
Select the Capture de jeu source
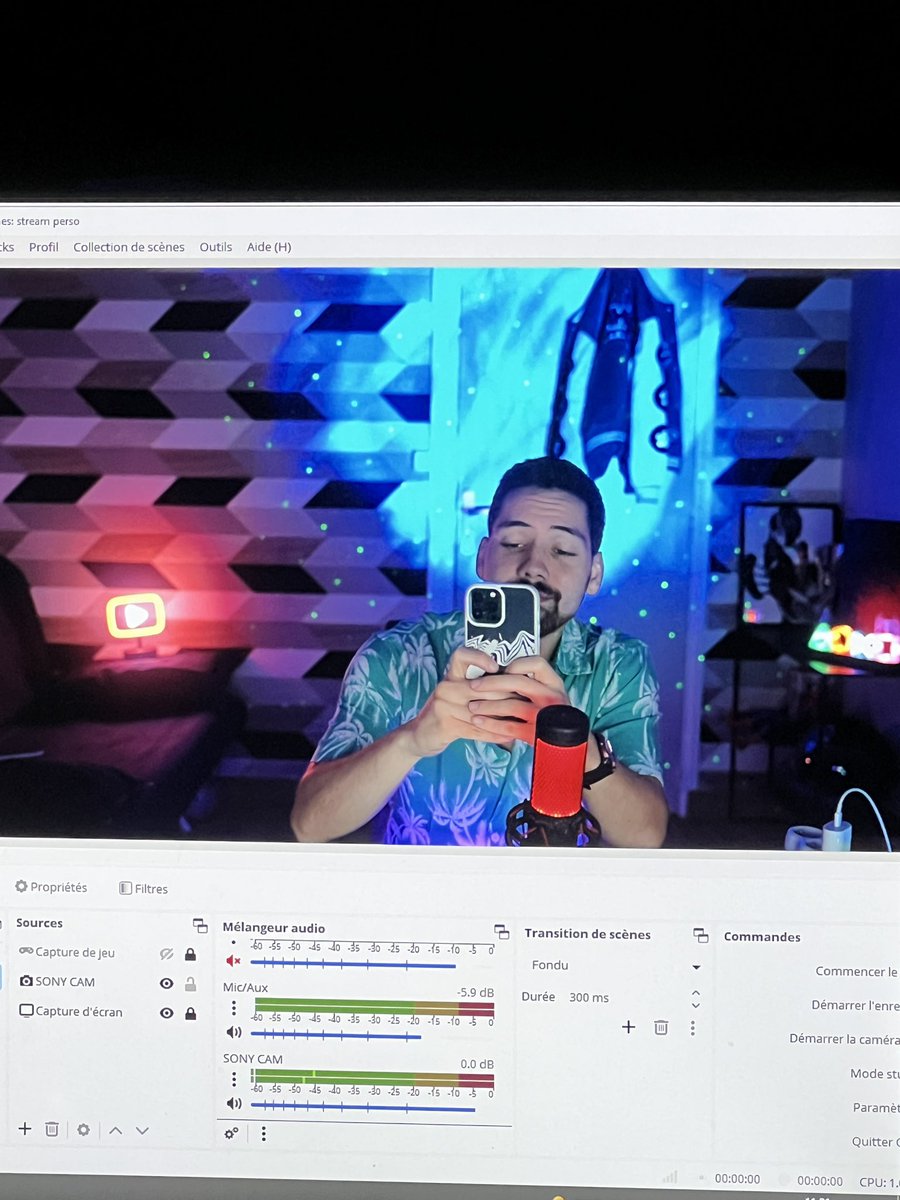tap(66, 953)
